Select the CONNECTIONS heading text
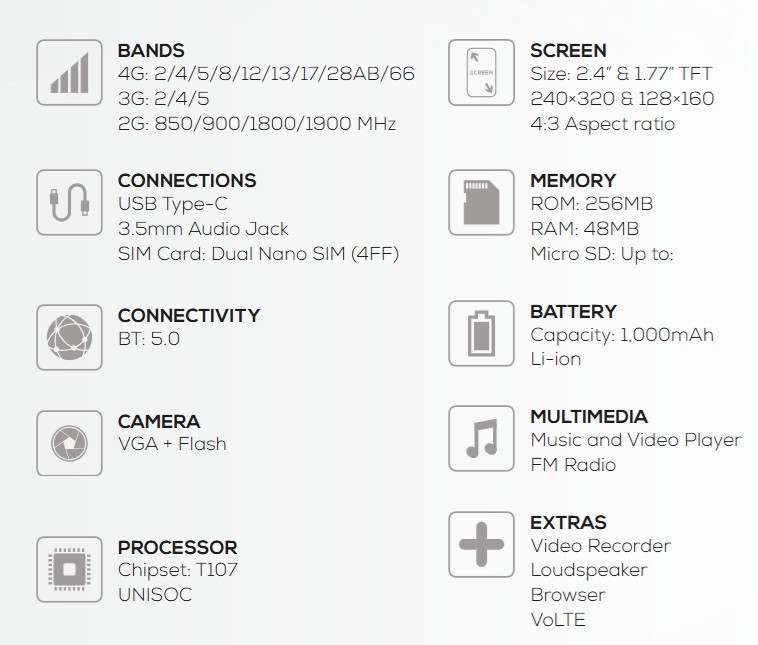 pos(187,181)
